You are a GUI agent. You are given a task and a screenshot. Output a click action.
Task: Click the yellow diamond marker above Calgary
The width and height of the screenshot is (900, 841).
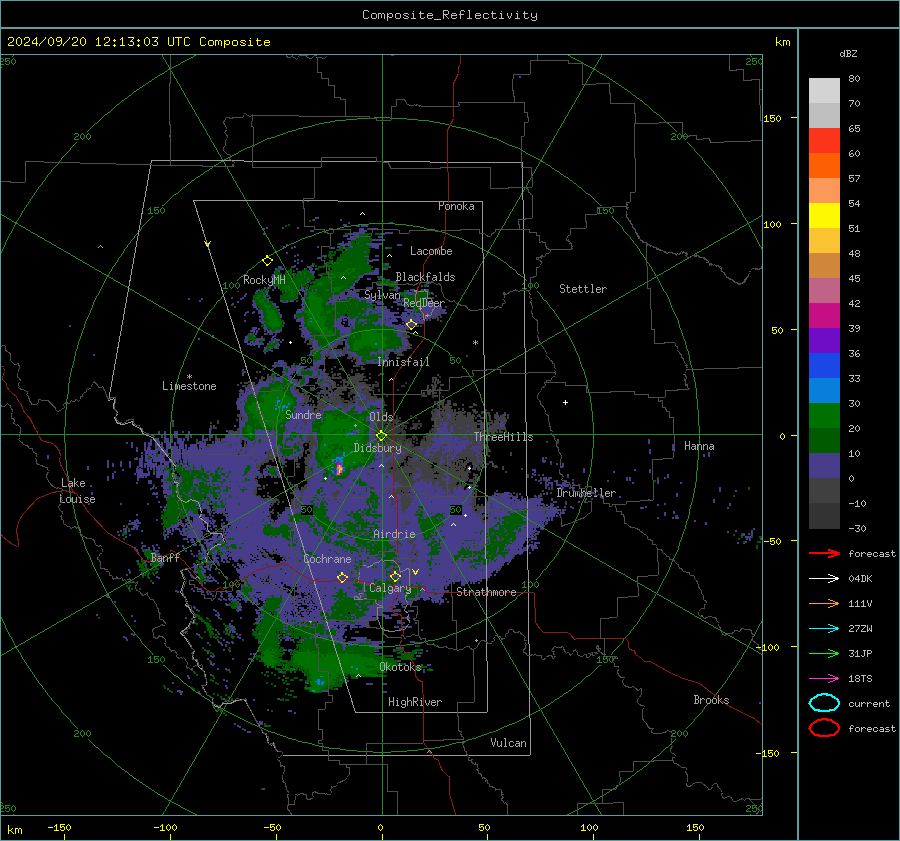395,576
